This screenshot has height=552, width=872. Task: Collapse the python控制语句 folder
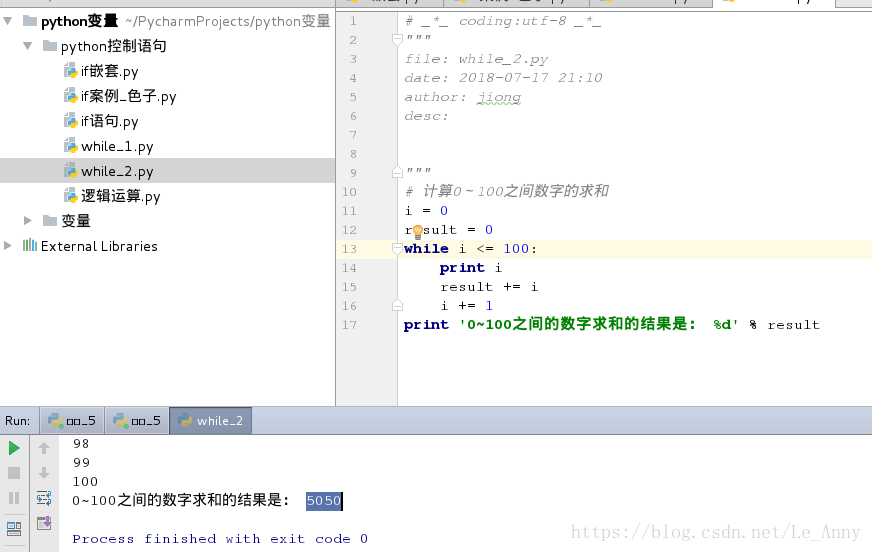[27, 46]
